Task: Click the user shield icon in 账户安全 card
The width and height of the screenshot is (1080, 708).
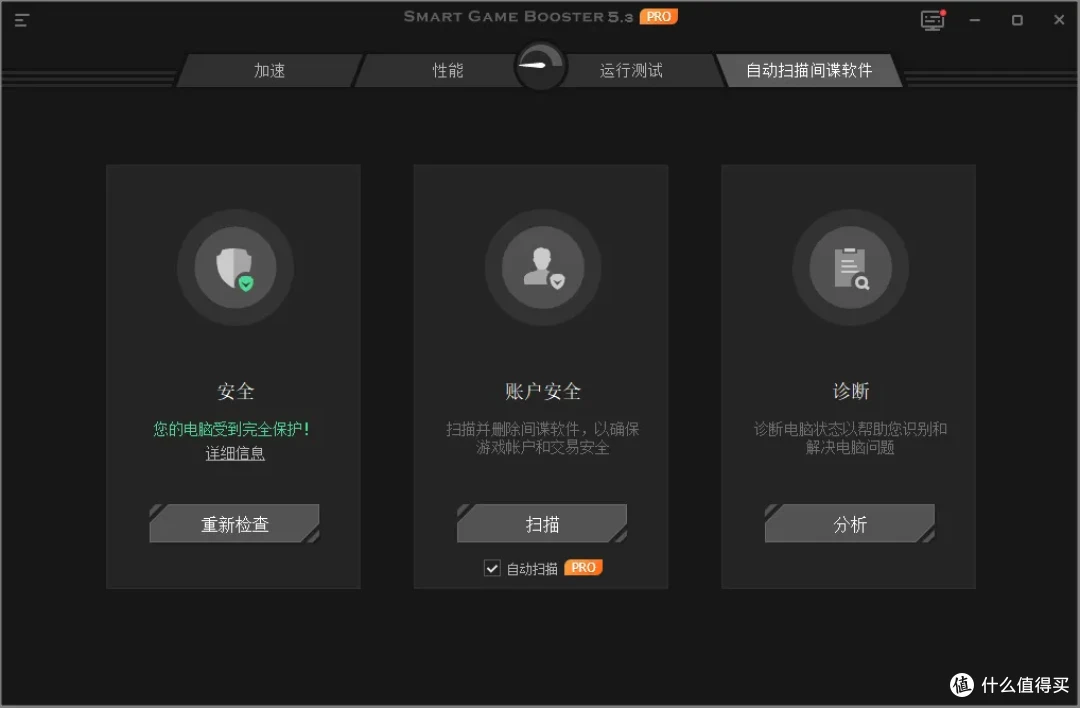Action: pos(543,268)
